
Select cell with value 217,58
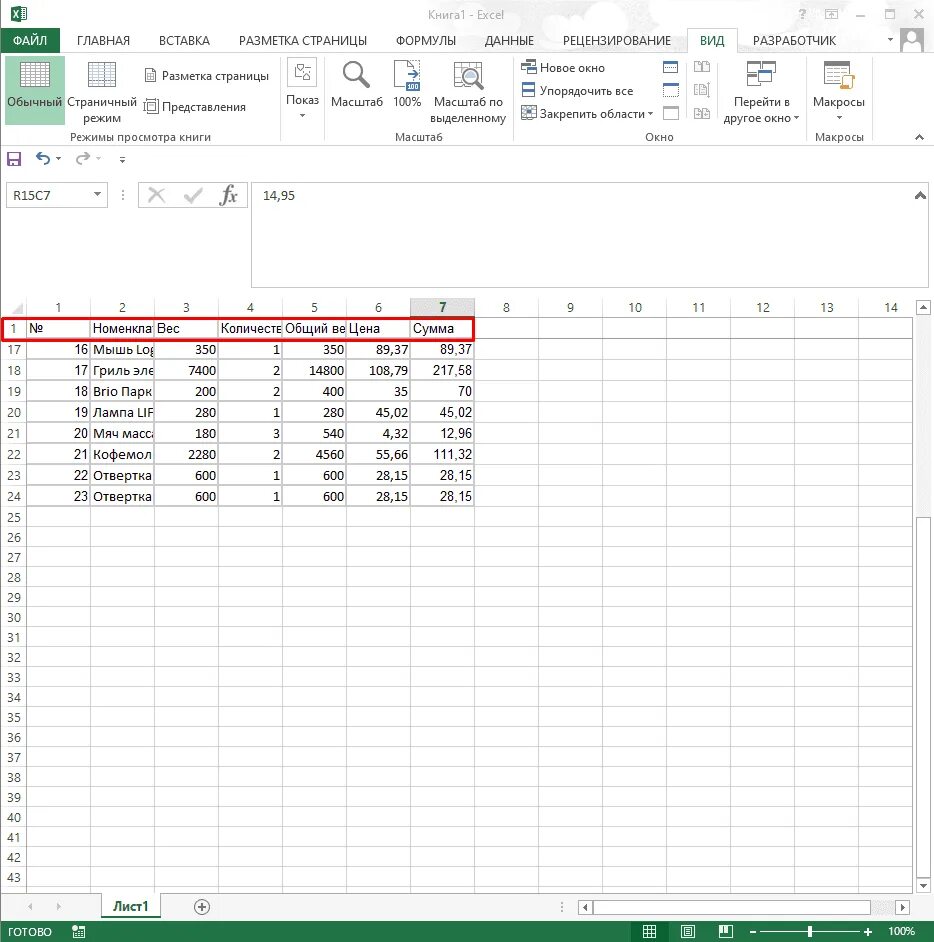tap(443, 370)
